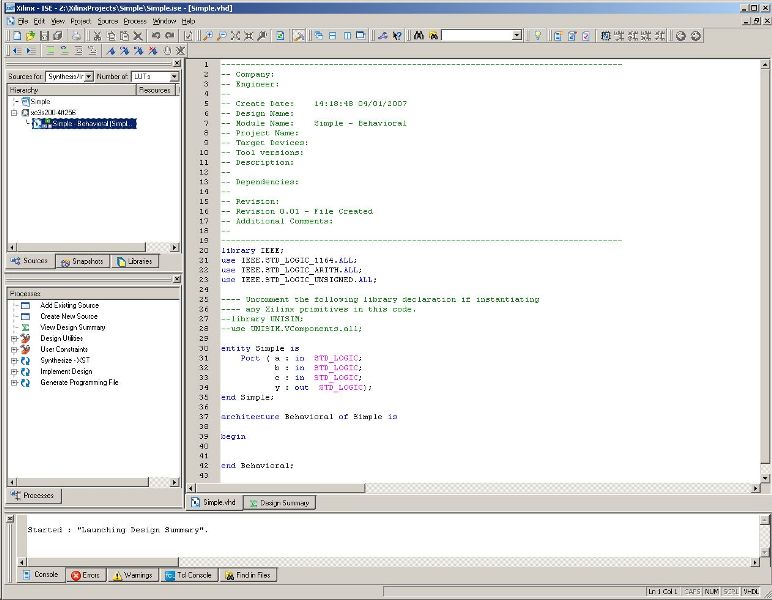Click the Zoom In magnifier icon

click(208, 35)
